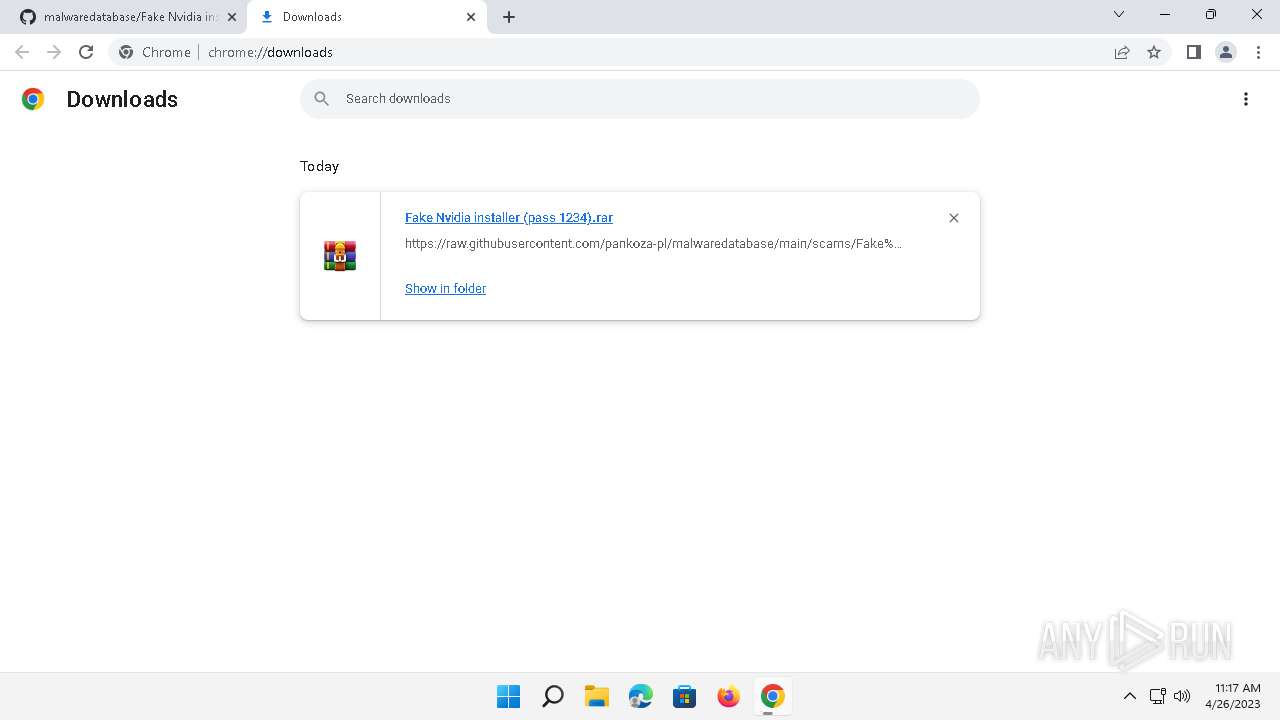This screenshot has width=1280, height=720.
Task: Click the WinRAR archive file icon
Action: pos(340,256)
